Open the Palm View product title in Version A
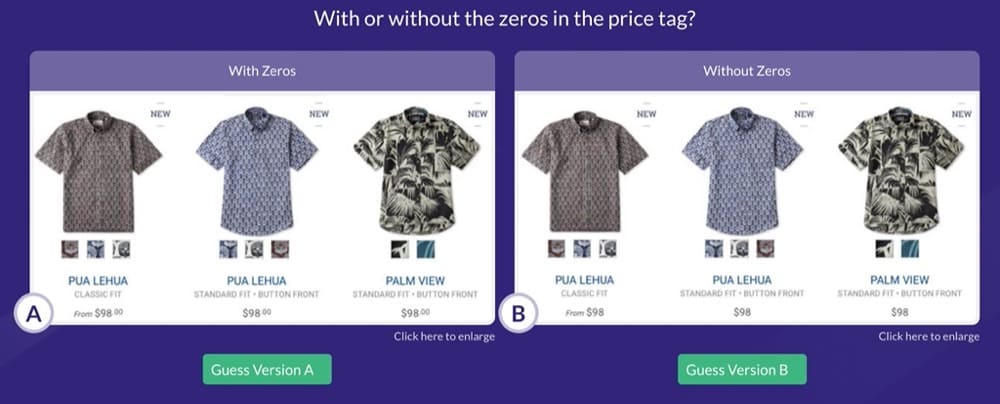 pyautogui.click(x=415, y=281)
